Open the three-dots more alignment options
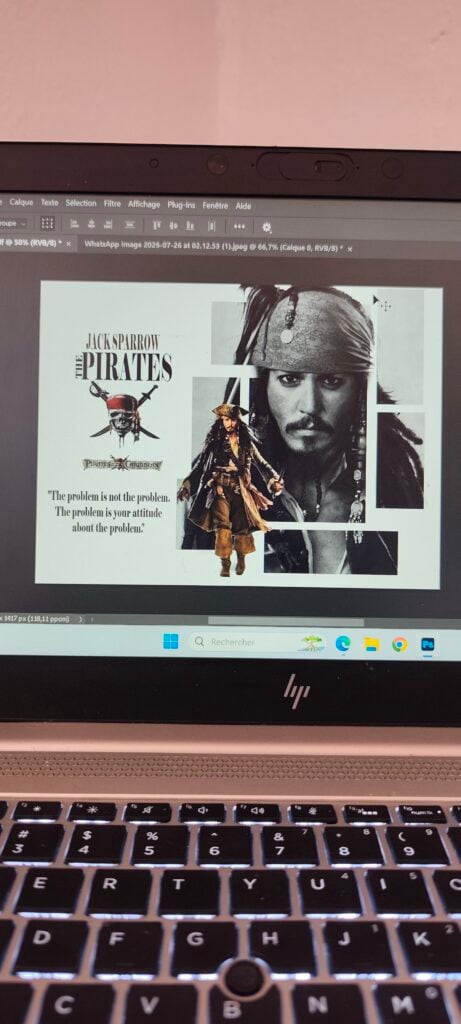The image size is (461, 1024). (239, 227)
